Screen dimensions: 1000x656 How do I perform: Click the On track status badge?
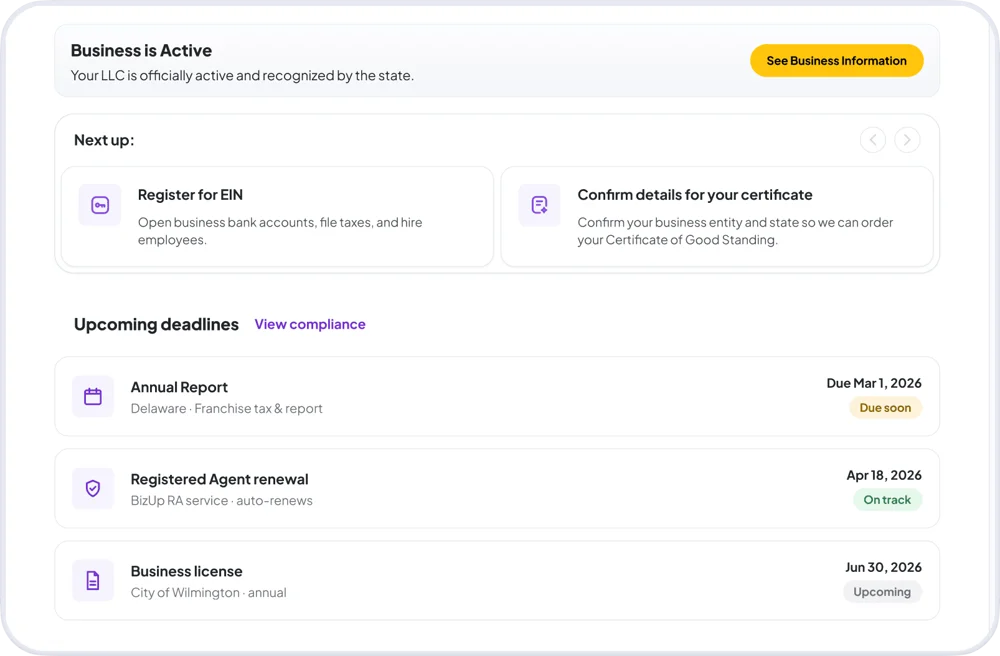(887, 500)
